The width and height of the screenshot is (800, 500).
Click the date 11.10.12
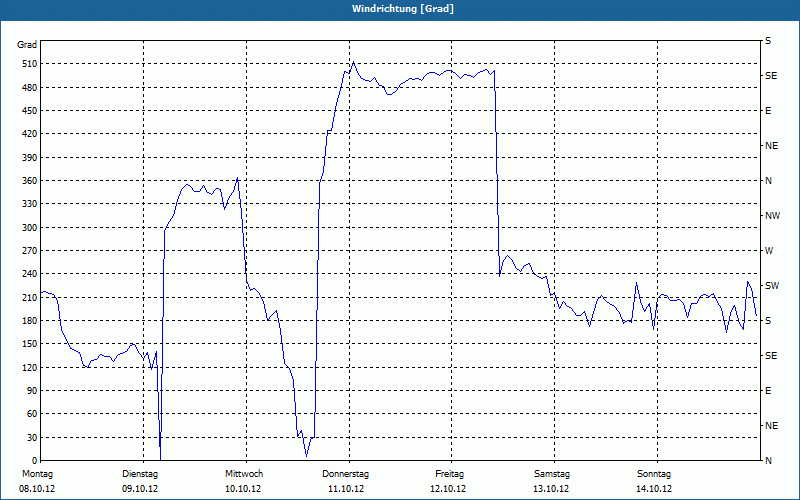point(346,489)
